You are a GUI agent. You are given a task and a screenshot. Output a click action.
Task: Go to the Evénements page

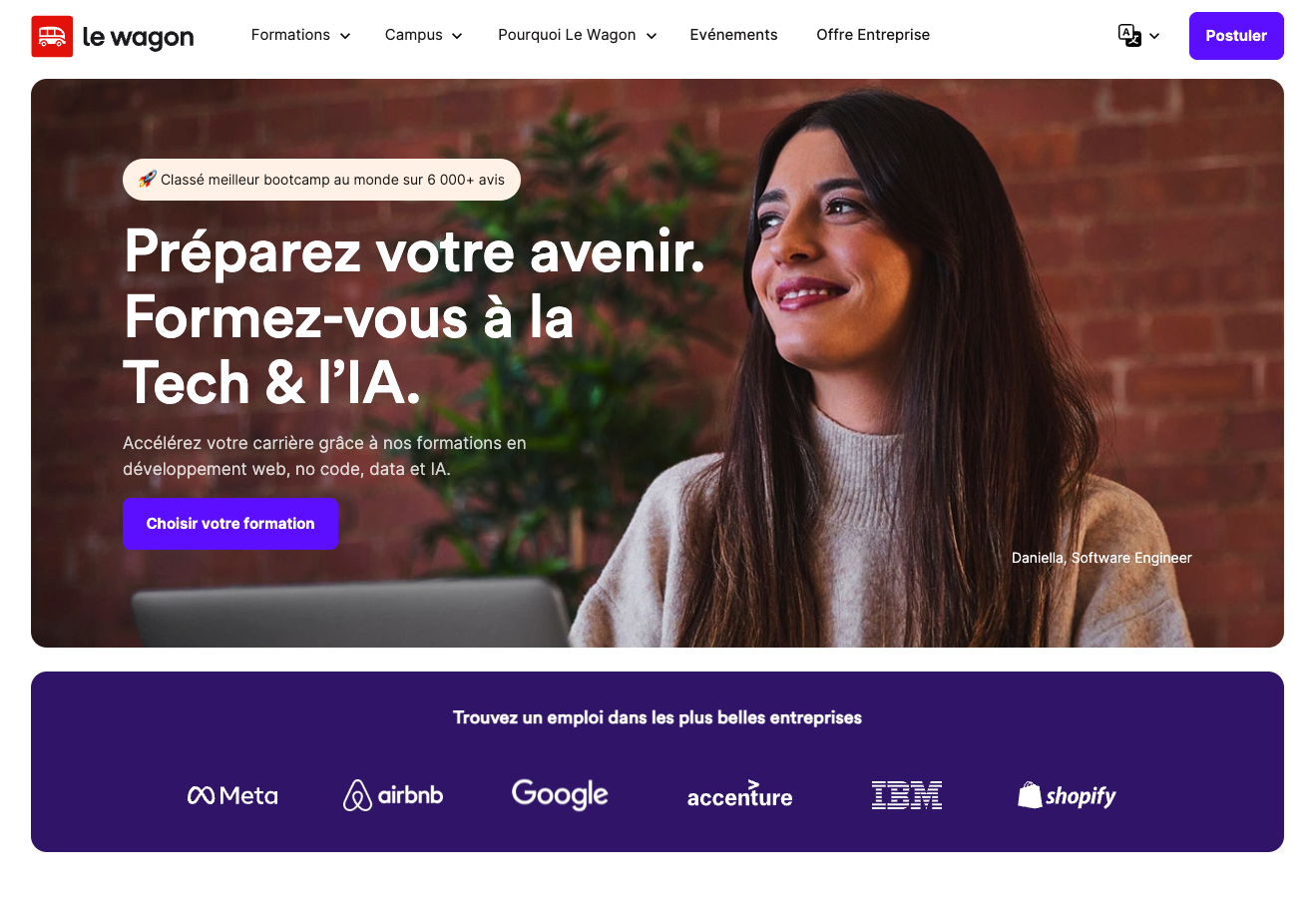[733, 35]
